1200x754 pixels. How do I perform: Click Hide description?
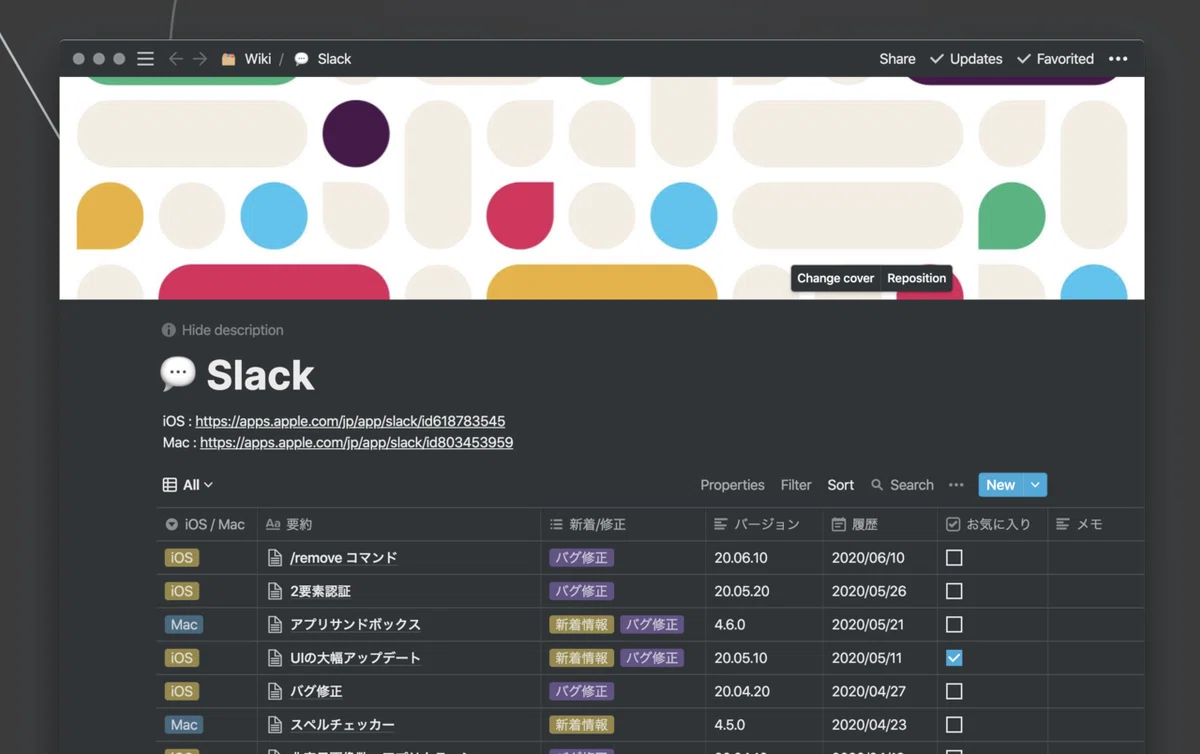coord(232,330)
